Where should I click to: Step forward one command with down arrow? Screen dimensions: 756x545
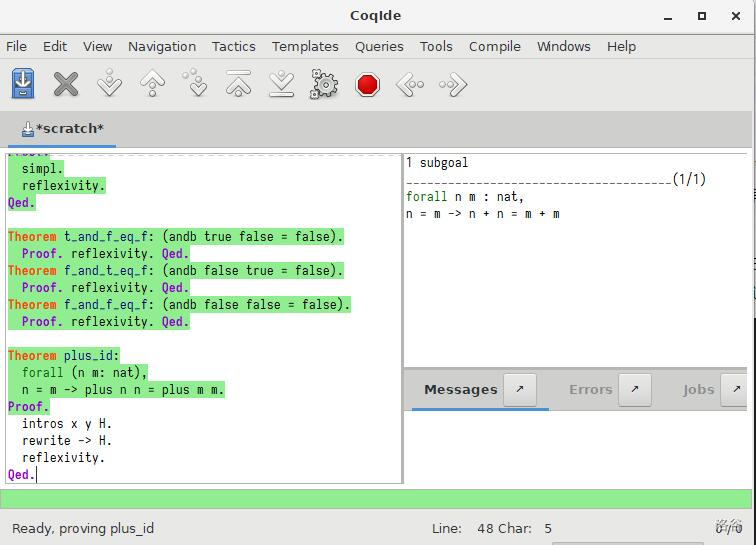[x=109, y=85]
